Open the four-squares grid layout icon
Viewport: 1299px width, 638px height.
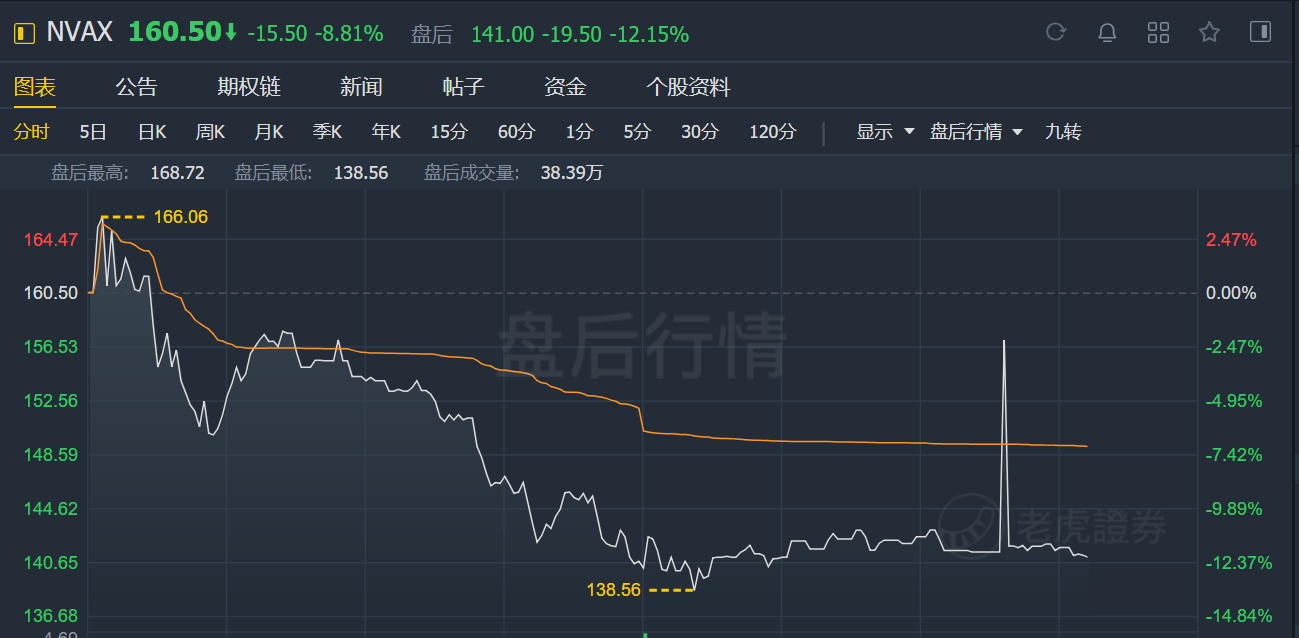pos(1158,32)
